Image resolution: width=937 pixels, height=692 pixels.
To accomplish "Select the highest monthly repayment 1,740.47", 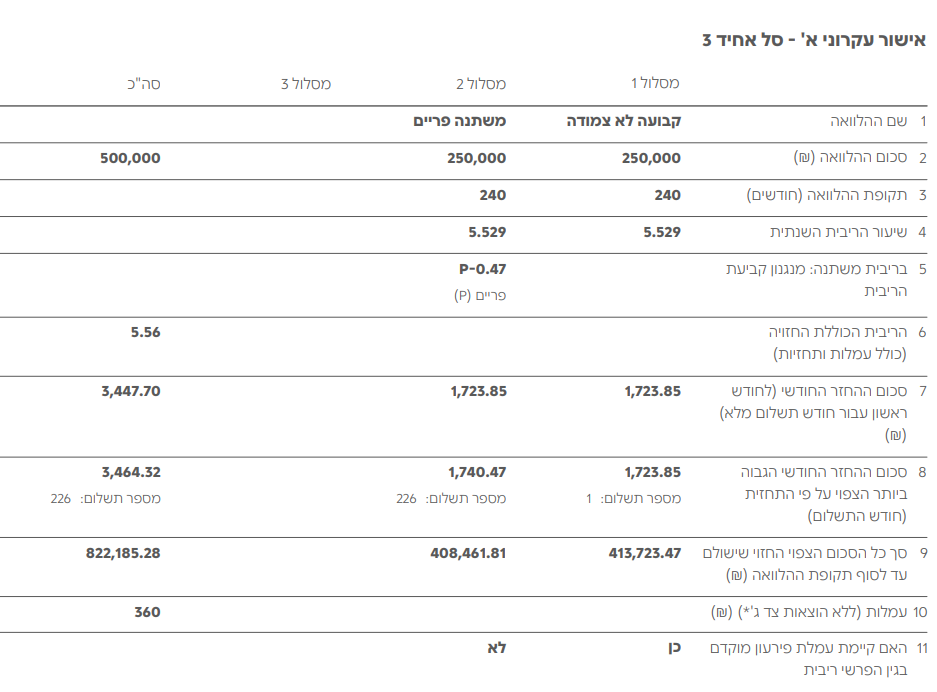I will tap(477, 472).
